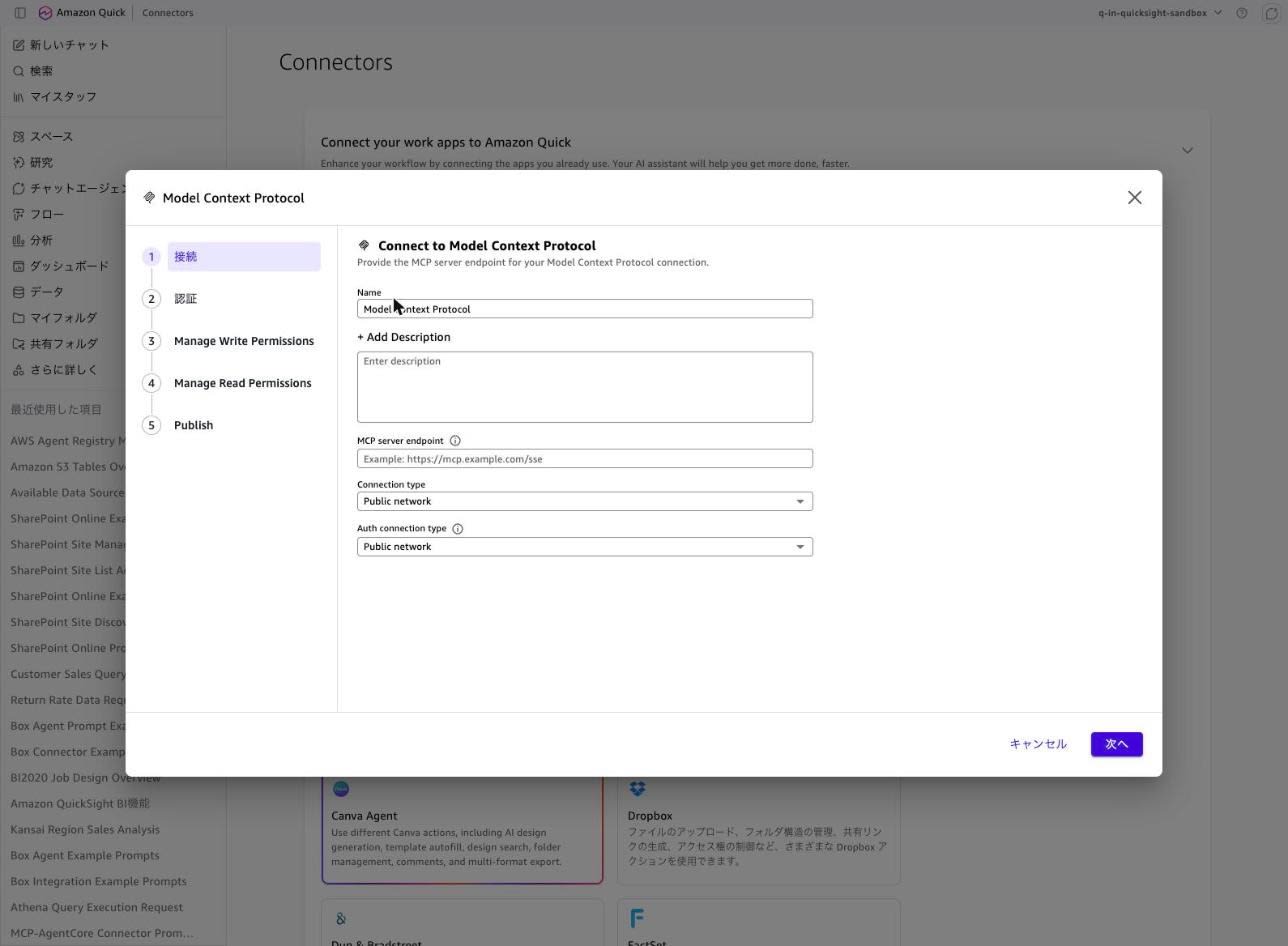Screen dimensions: 1288x946
Task: Open the q-in-quicksight-sandbox account dropdown
Action: [1160, 13]
